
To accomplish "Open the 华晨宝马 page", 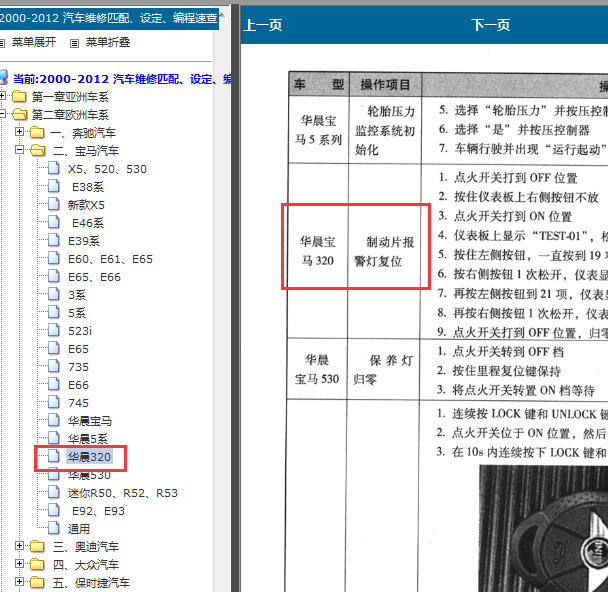I will coord(90,421).
